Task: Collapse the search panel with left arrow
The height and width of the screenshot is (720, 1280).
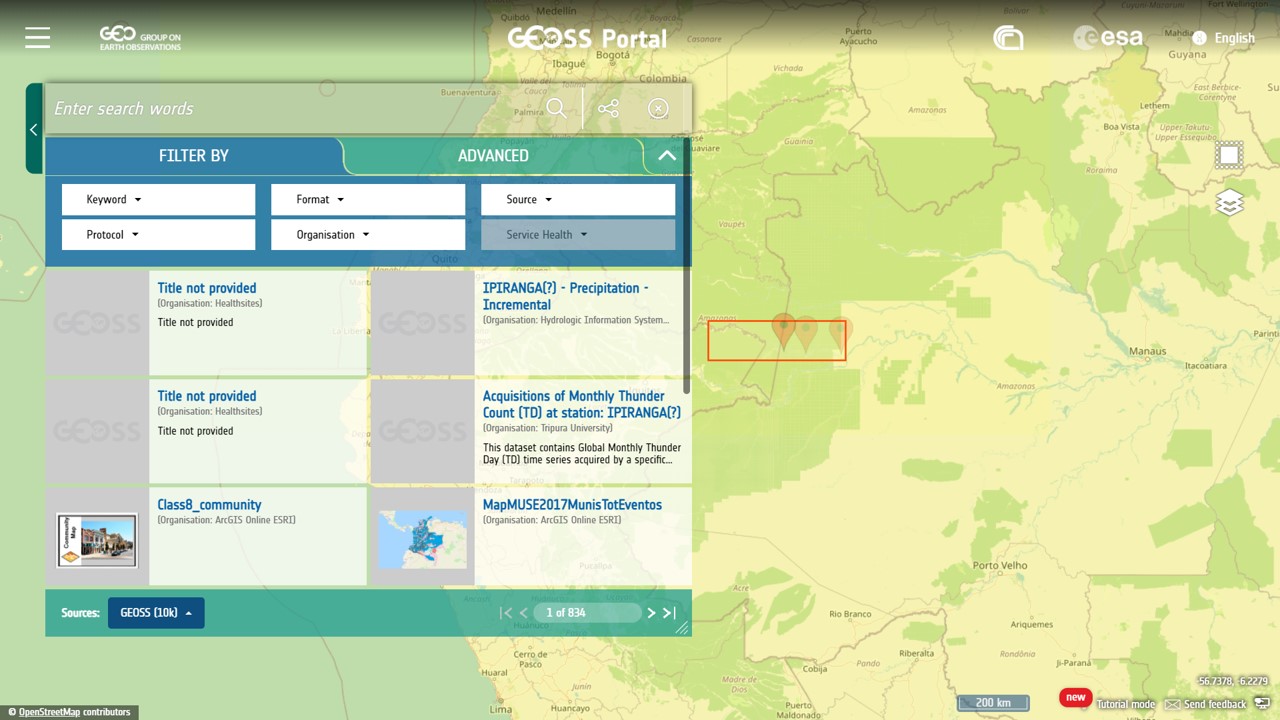Action: (x=34, y=129)
